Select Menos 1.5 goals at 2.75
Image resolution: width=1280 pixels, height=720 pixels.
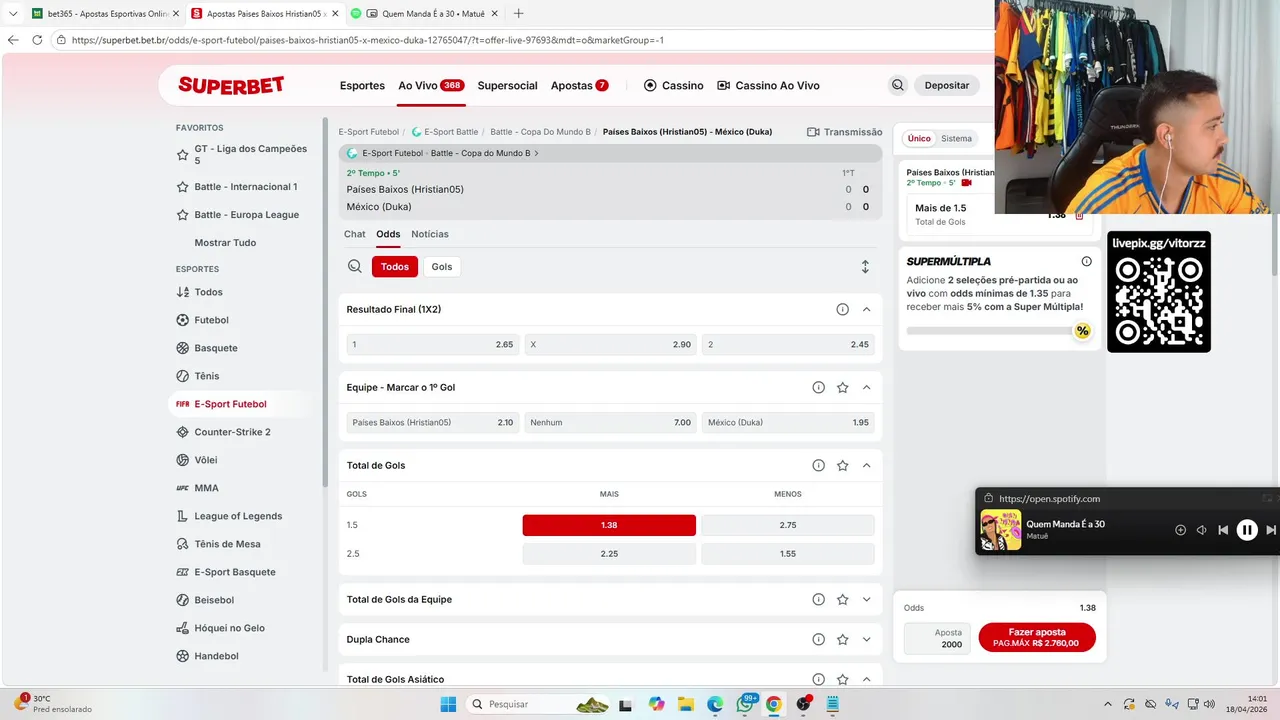click(x=788, y=525)
